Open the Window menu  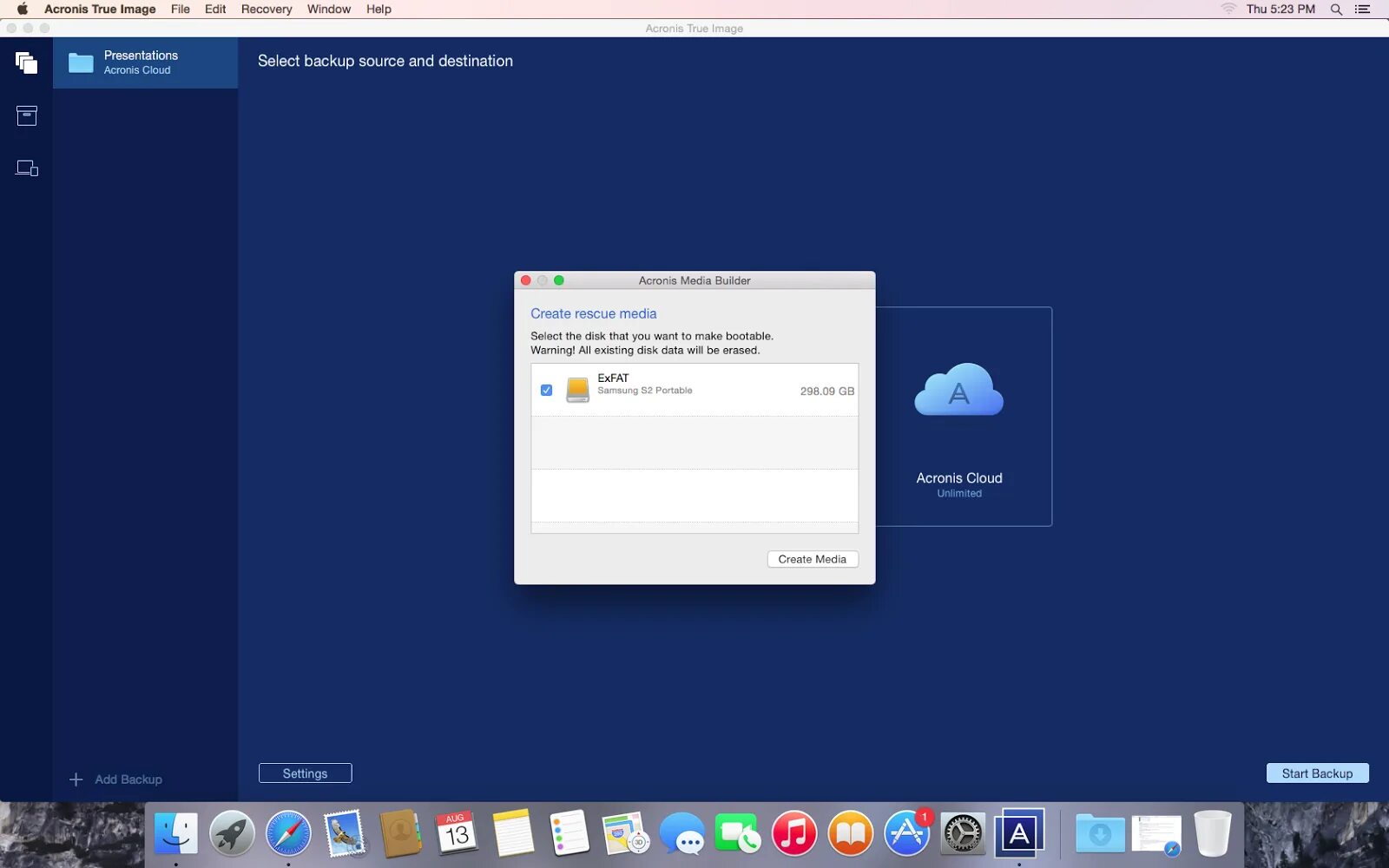pyautogui.click(x=329, y=9)
